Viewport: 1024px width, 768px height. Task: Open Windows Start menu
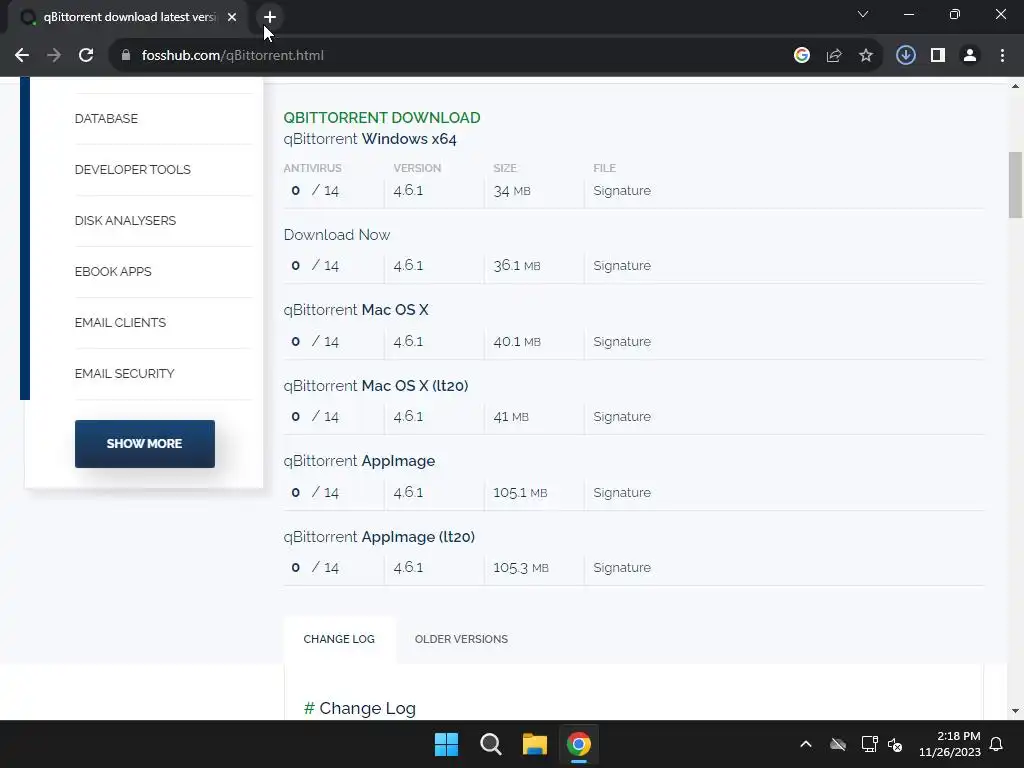coord(447,744)
